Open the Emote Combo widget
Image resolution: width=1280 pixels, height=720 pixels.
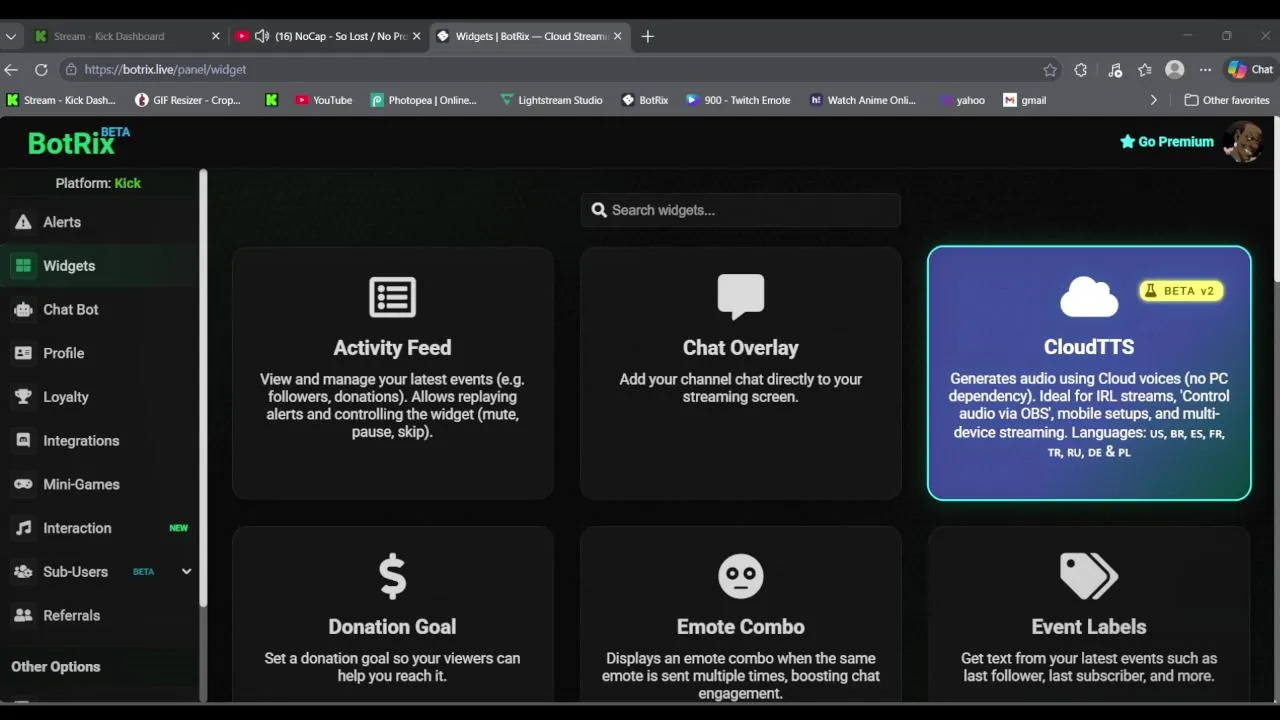point(740,615)
